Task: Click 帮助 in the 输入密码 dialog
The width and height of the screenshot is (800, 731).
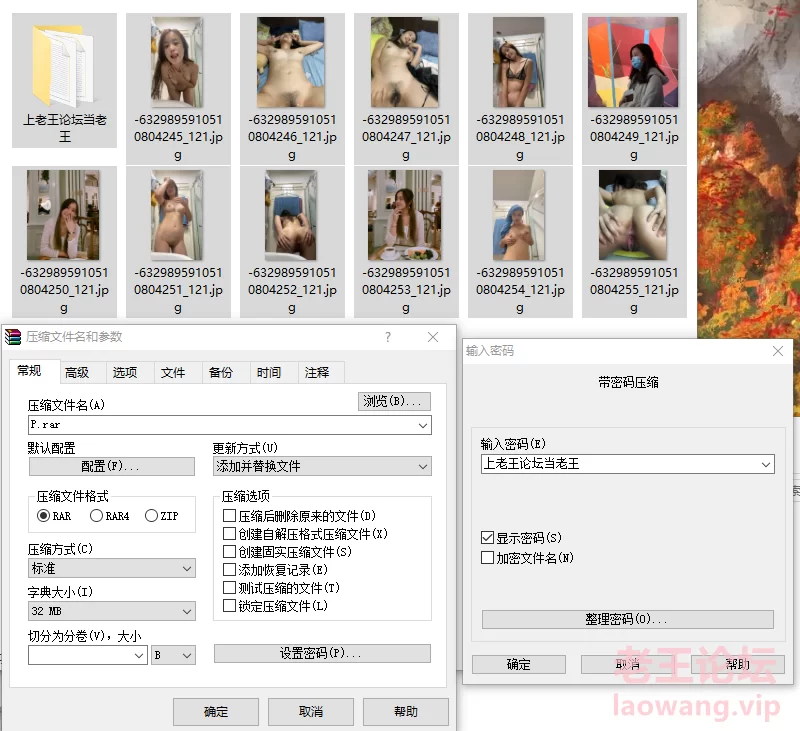Action: 737,664
